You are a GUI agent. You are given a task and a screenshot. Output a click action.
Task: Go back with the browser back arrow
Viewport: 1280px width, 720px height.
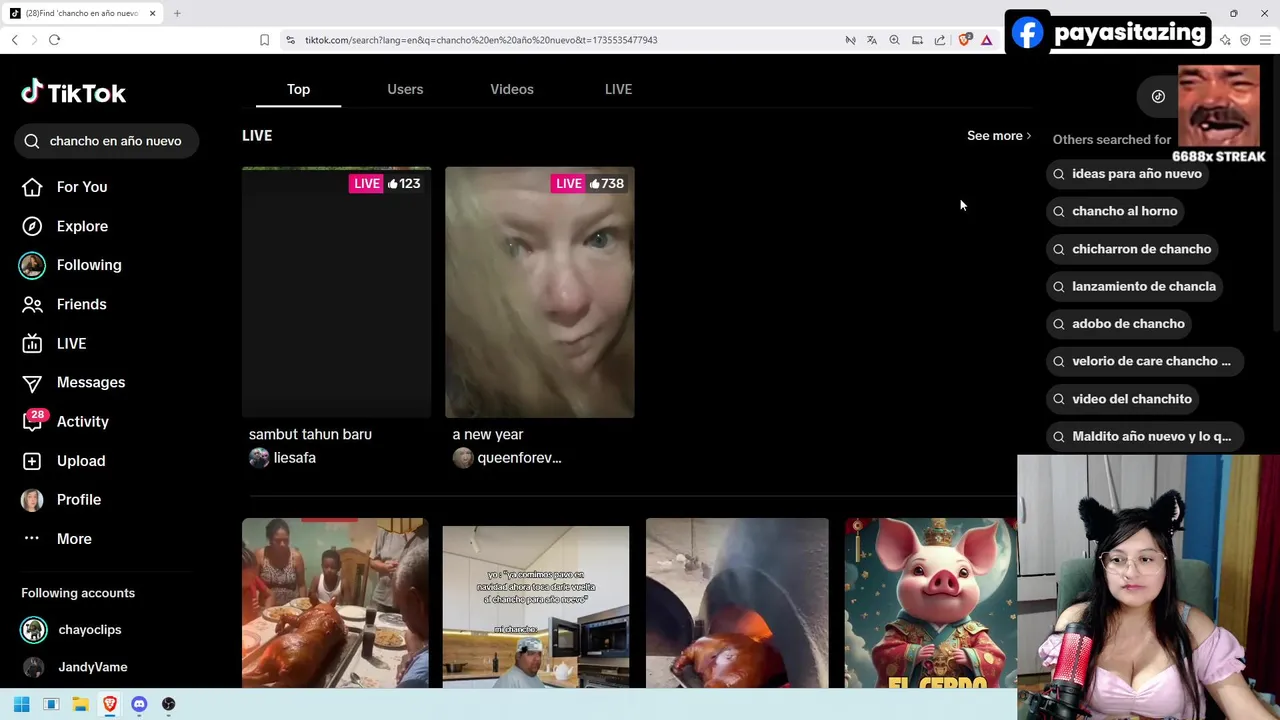pyautogui.click(x=14, y=40)
